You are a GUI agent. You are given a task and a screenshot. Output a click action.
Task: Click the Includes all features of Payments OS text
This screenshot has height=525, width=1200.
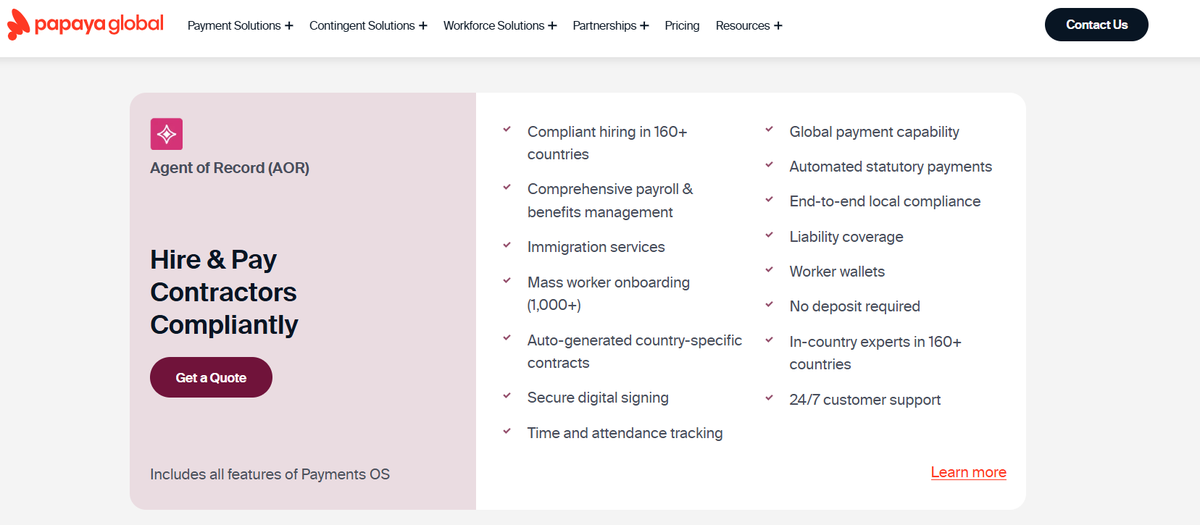[x=270, y=474]
